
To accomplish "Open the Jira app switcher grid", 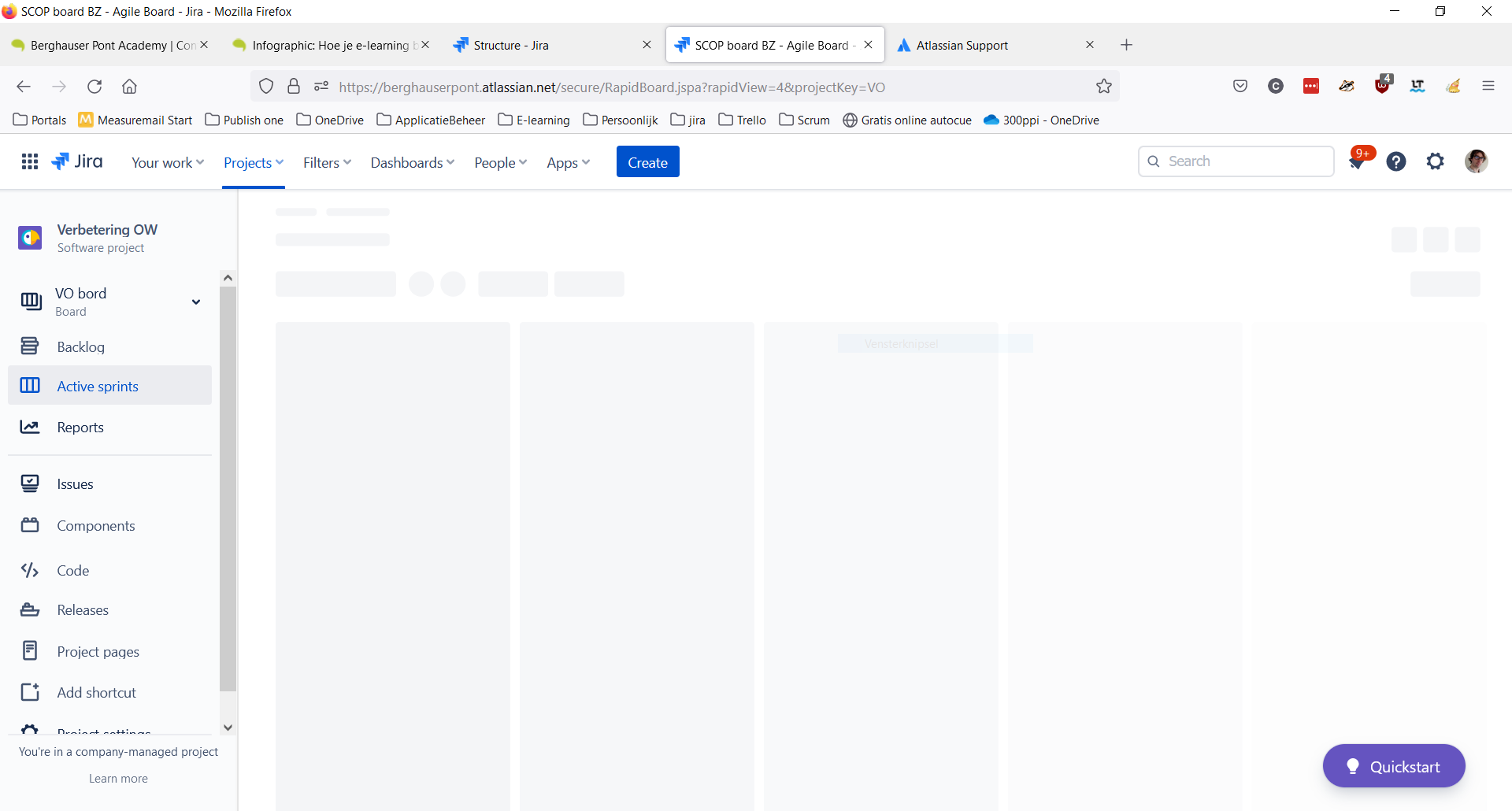I will click(x=30, y=161).
